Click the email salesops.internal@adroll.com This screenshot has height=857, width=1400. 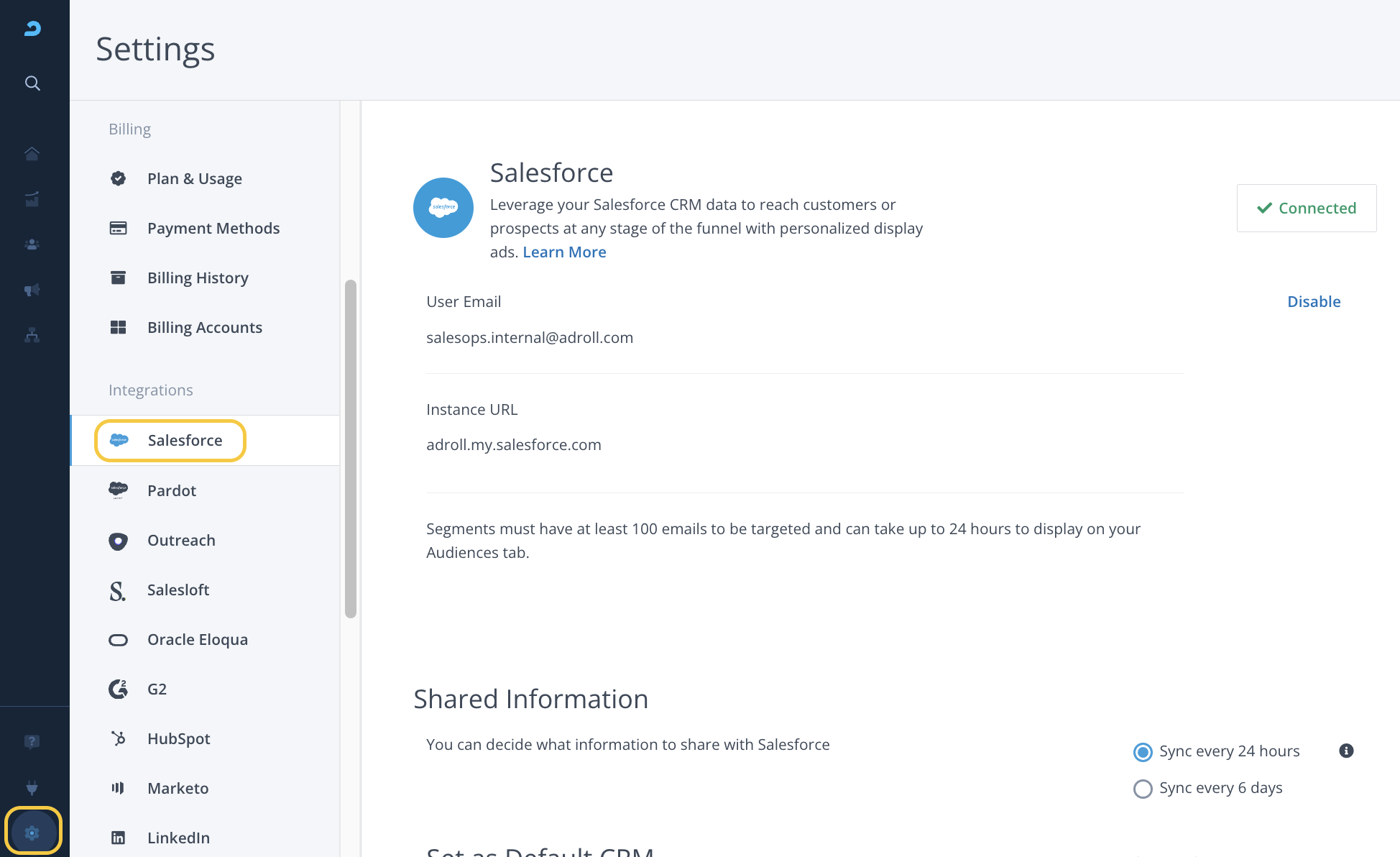click(530, 338)
